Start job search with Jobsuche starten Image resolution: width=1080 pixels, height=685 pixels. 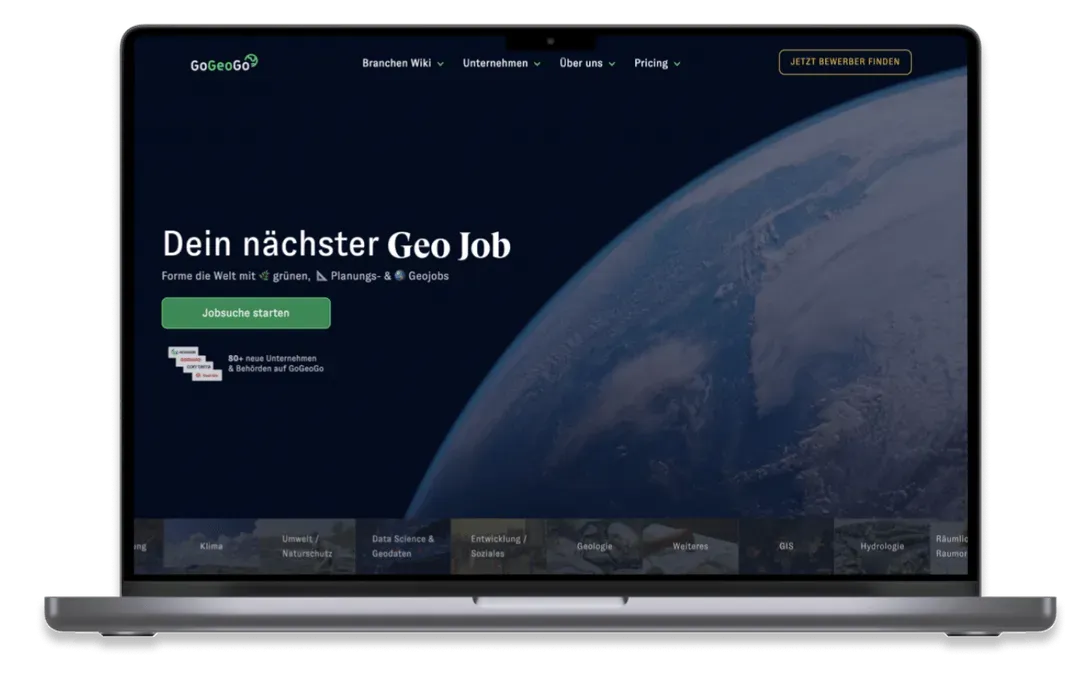point(246,313)
